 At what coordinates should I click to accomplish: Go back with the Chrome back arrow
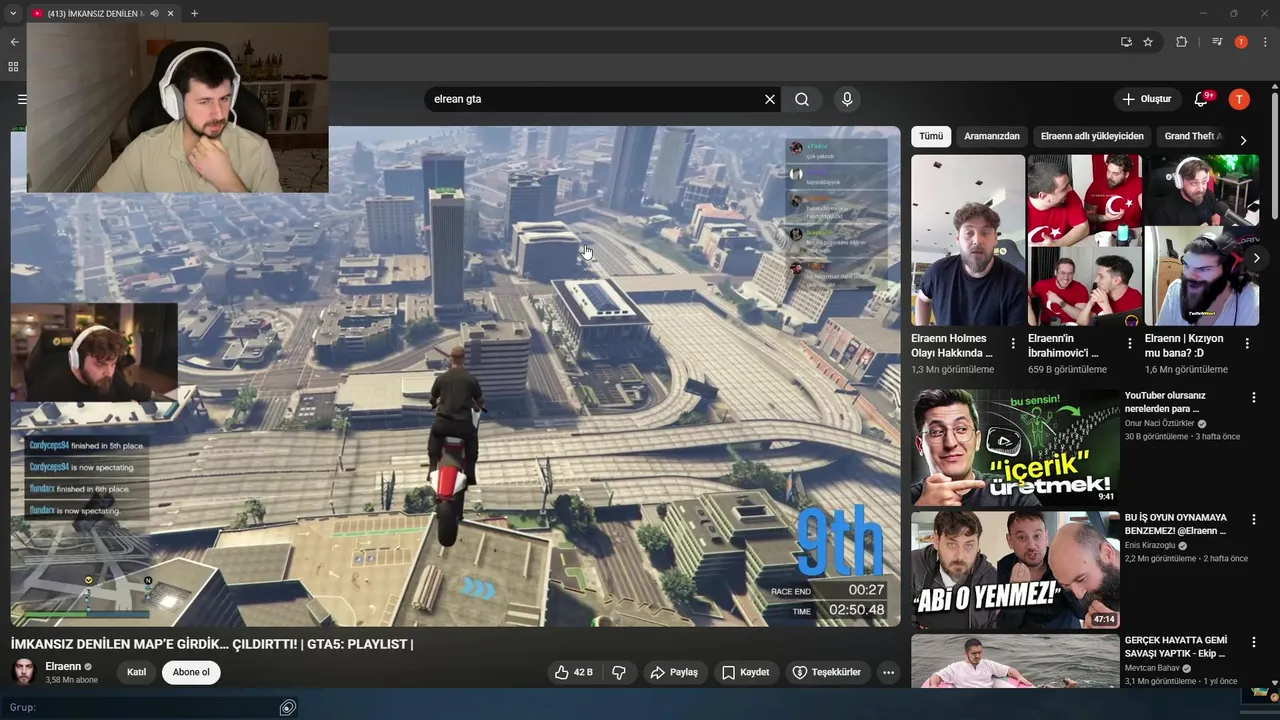click(14, 42)
